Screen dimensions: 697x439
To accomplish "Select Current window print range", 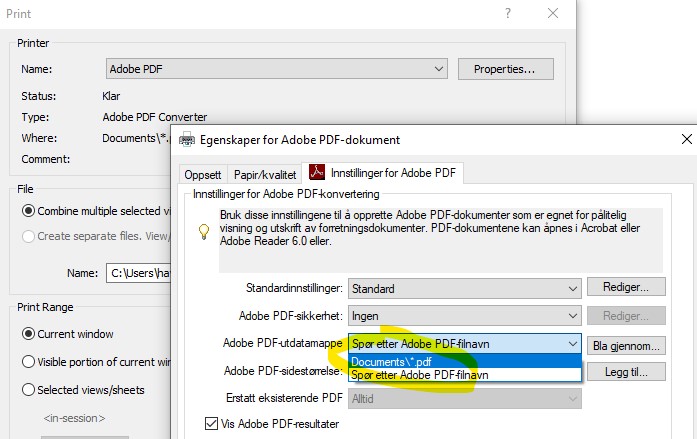I will [28, 334].
